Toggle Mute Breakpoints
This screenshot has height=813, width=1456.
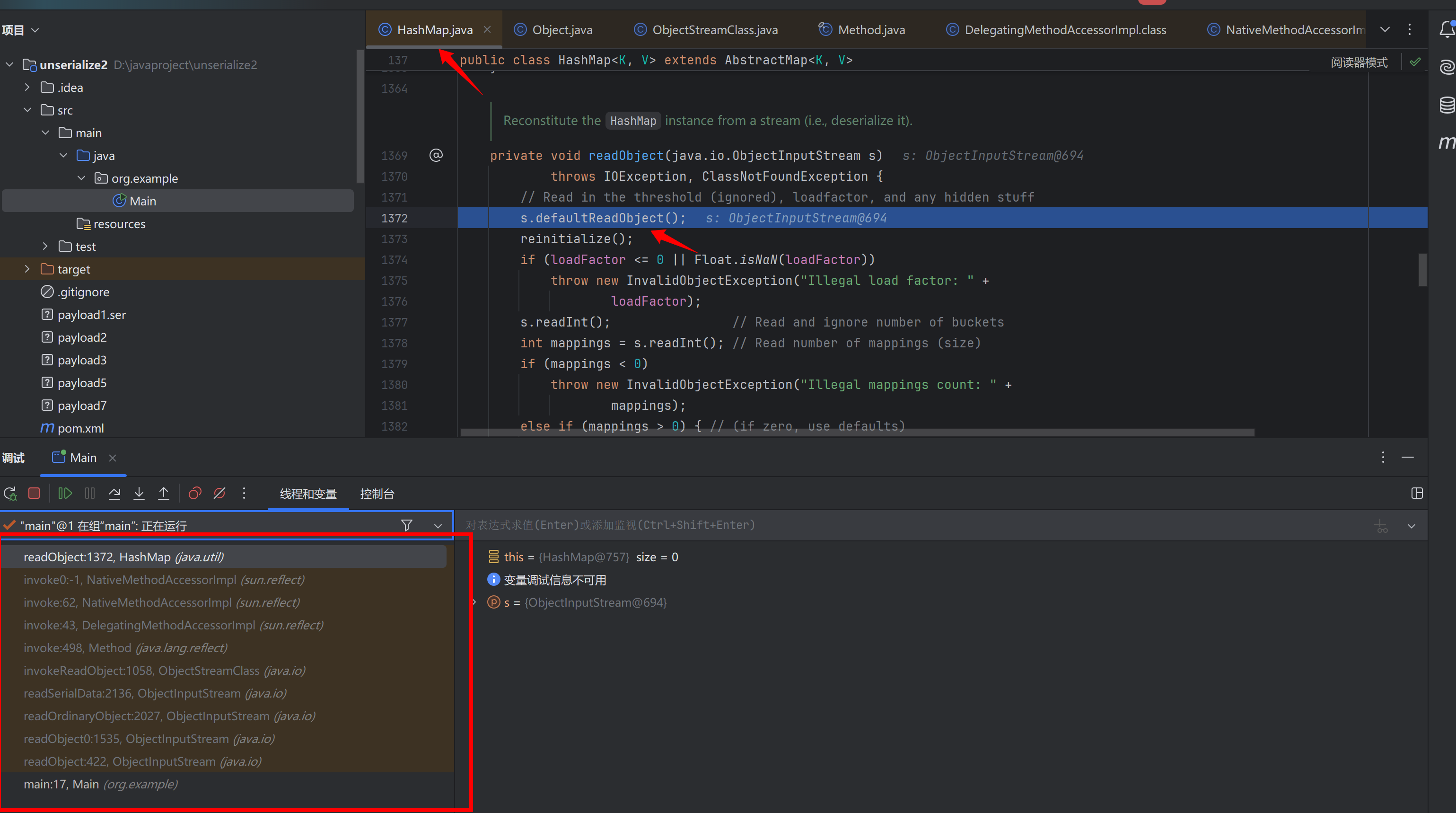pyautogui.click(x=219, y=494)
